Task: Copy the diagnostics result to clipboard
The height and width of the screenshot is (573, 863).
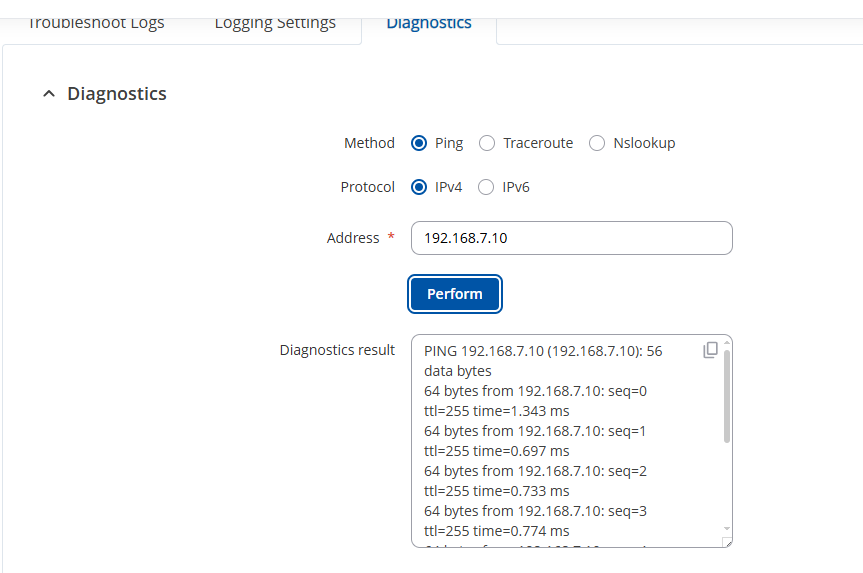Action: point(710,350)
